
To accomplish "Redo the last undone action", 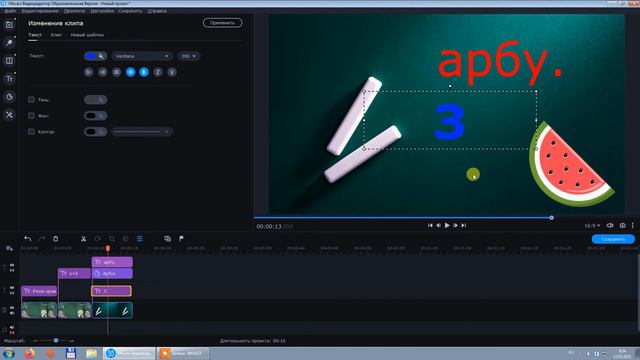I will pyautogui.click(x=42, y=239).
